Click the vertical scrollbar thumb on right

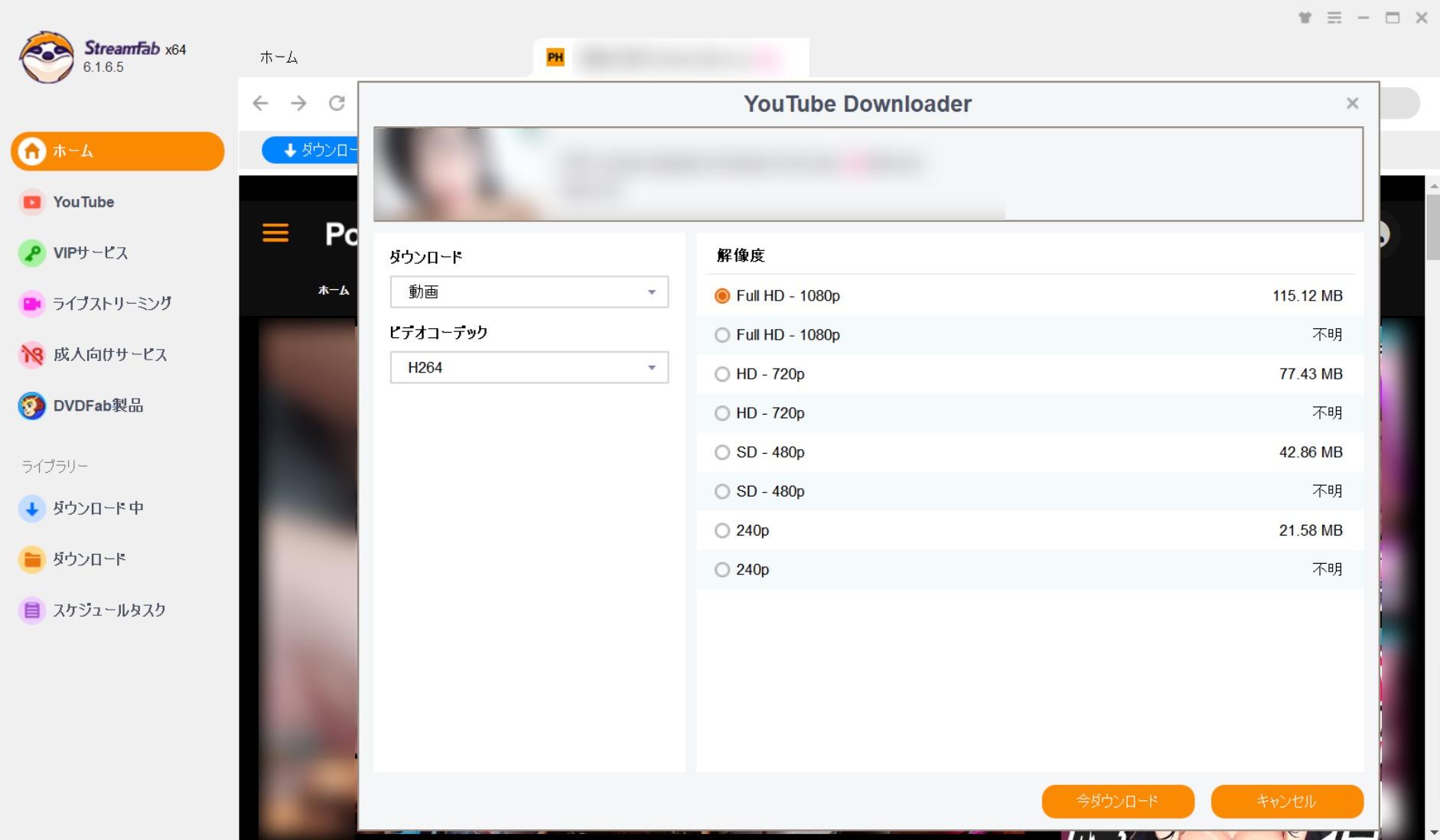pos(1432,227)
